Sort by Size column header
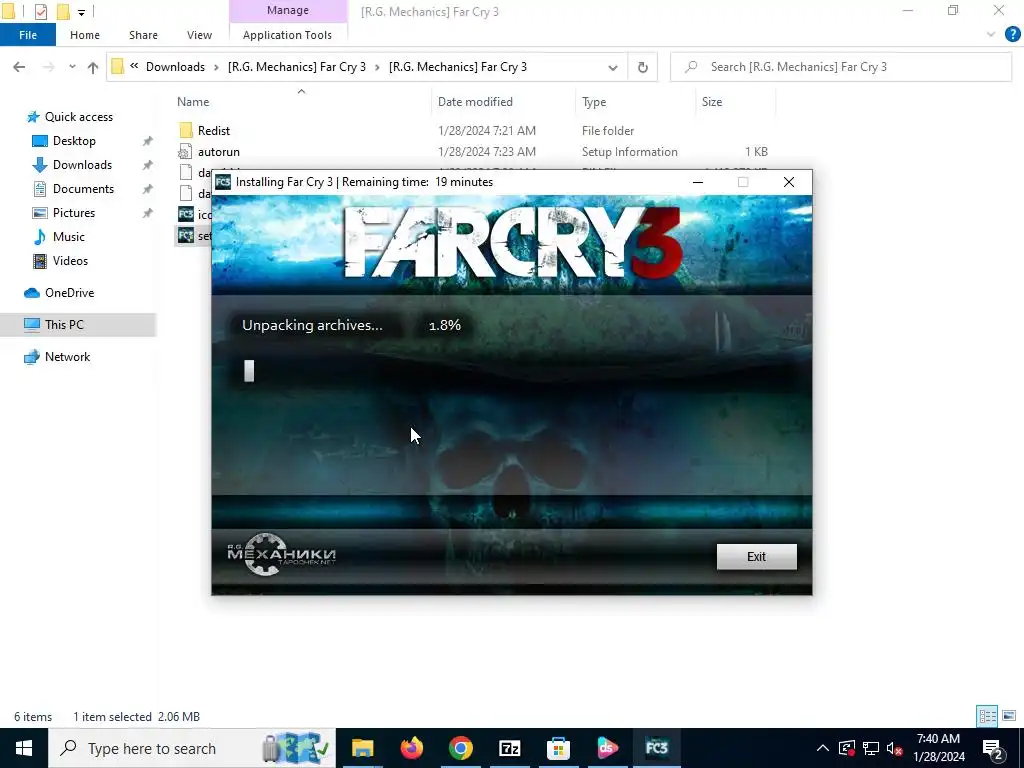Image resolution: width=1024 pixels, height=768 pixels. click(x=712, y=102)
